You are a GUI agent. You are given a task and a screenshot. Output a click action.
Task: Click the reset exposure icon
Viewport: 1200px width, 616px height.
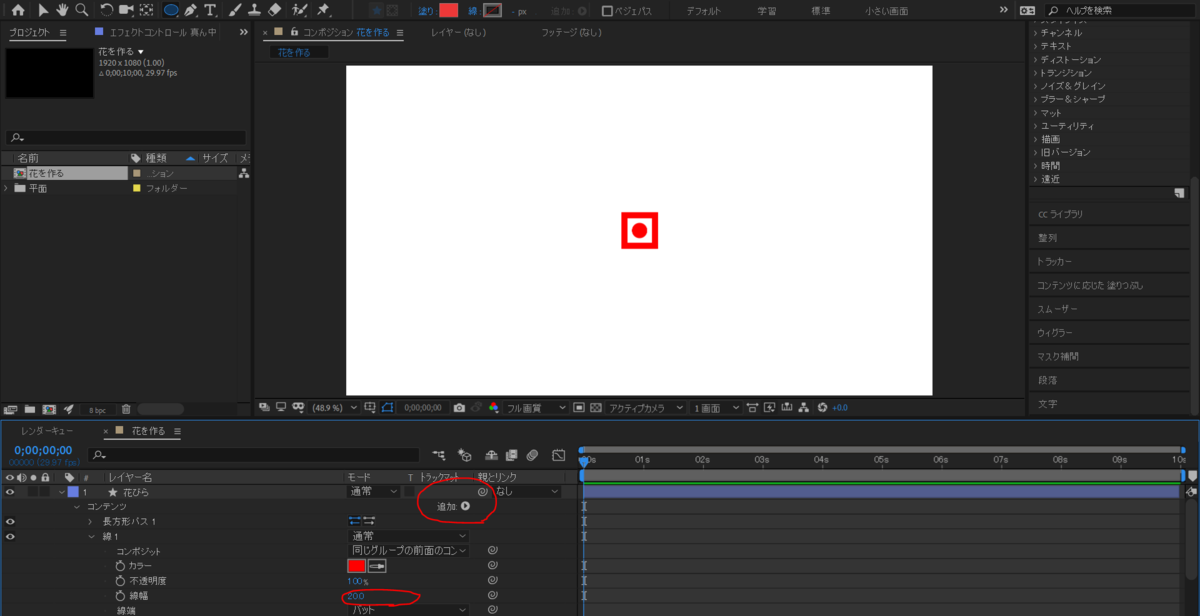(823, 408)
